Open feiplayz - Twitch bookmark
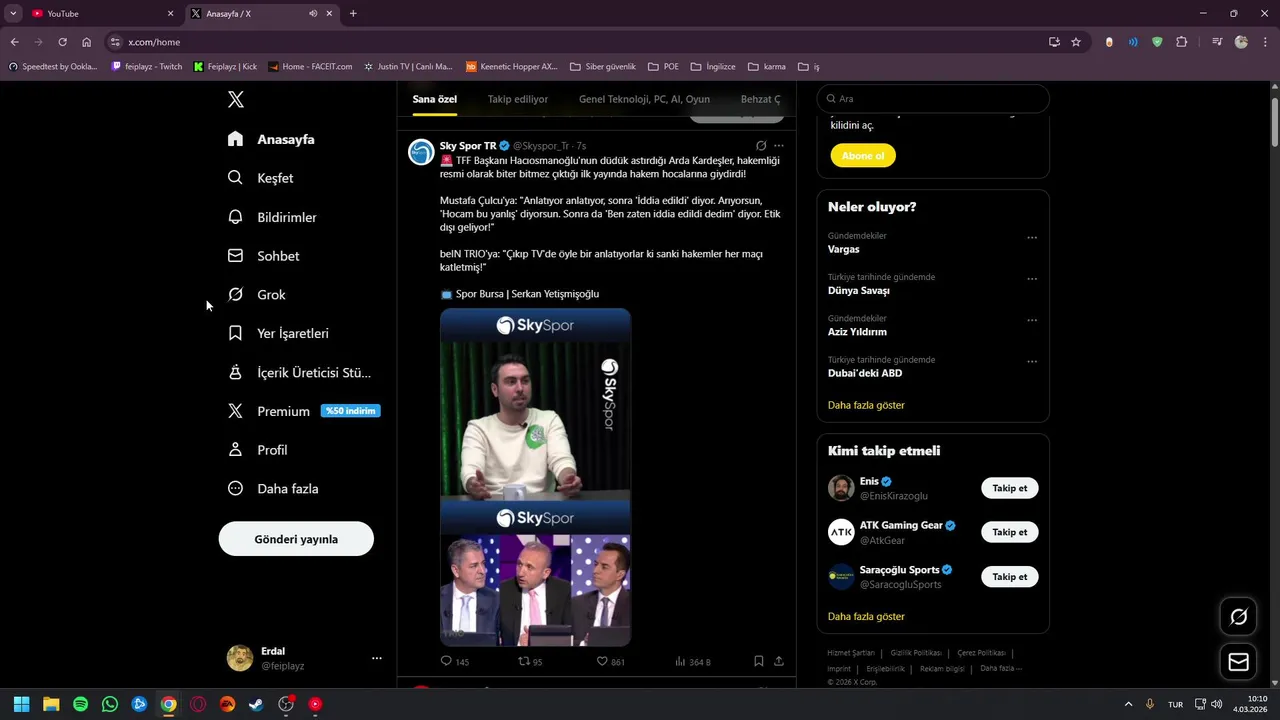1280x720 pixels. 147,67
